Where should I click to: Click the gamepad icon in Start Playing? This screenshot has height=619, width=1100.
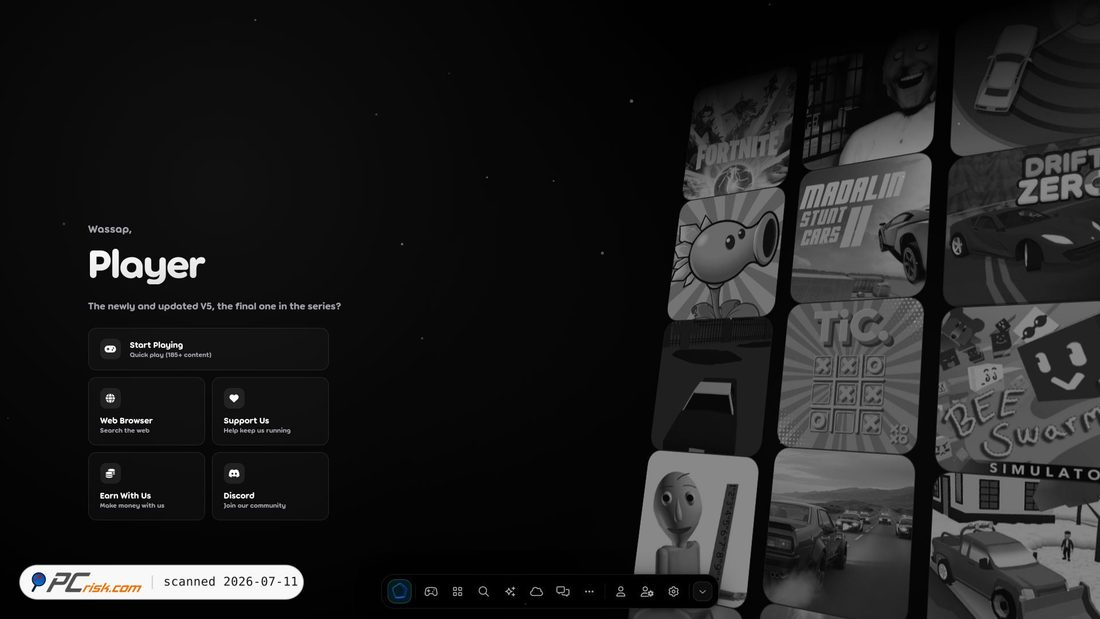pos(110,349)
